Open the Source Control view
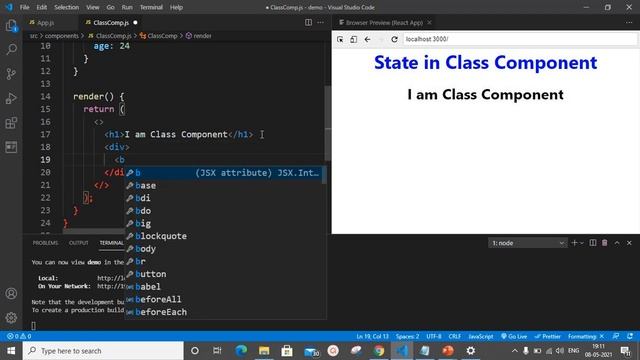 pos(11,74)
